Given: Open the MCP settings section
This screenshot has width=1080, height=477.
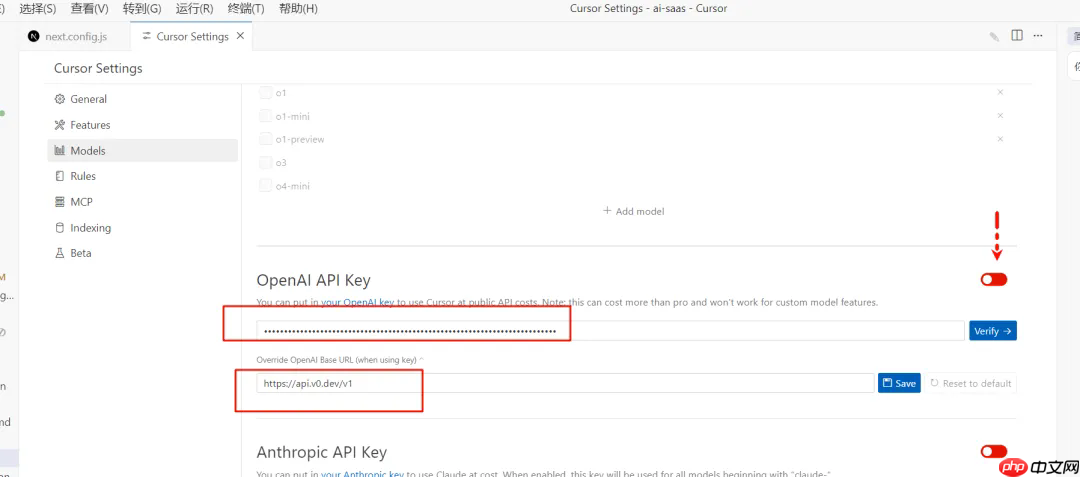Looking at the screenshot, I should [x=81, y=201].
